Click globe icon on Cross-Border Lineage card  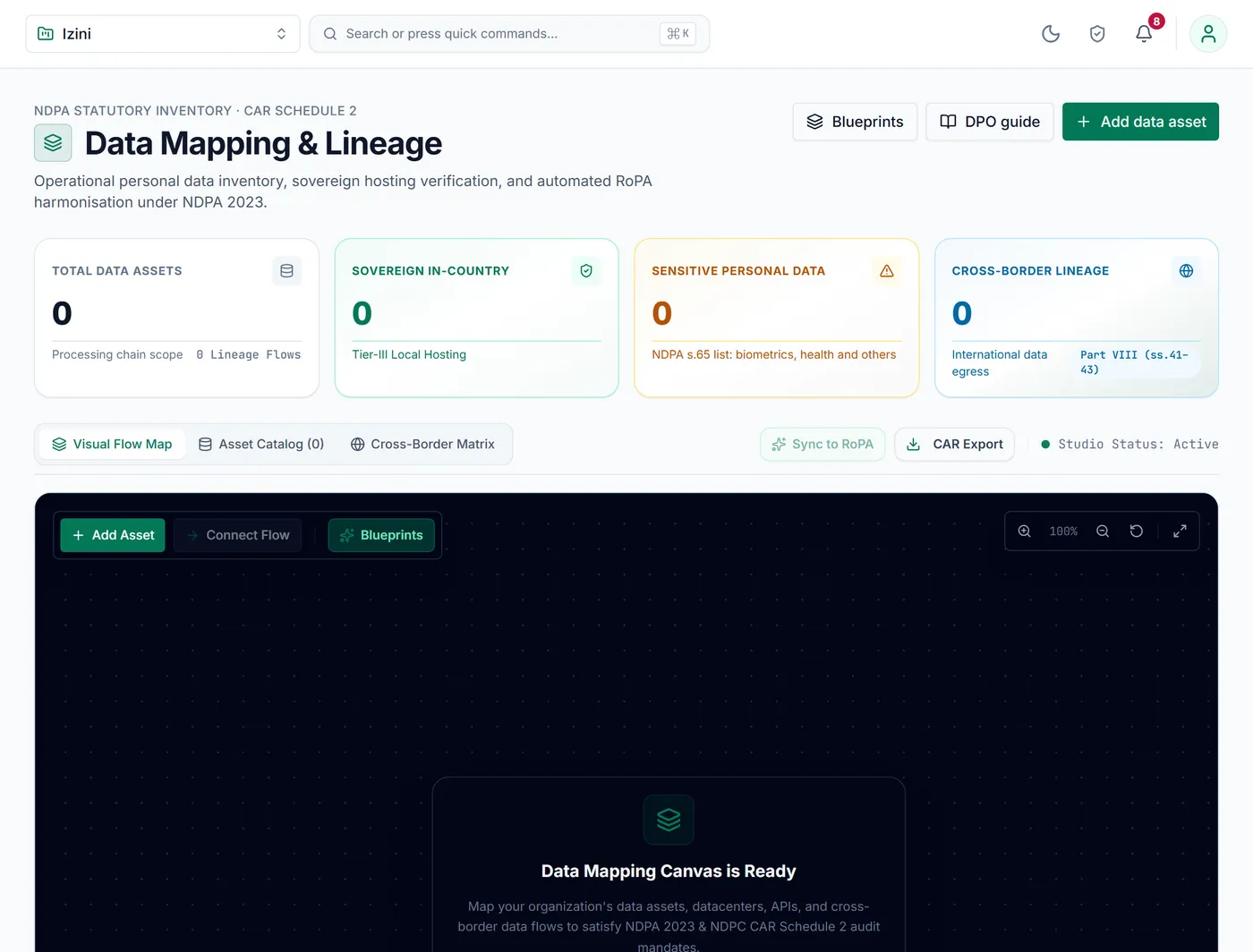click(x=1187, y=271)
